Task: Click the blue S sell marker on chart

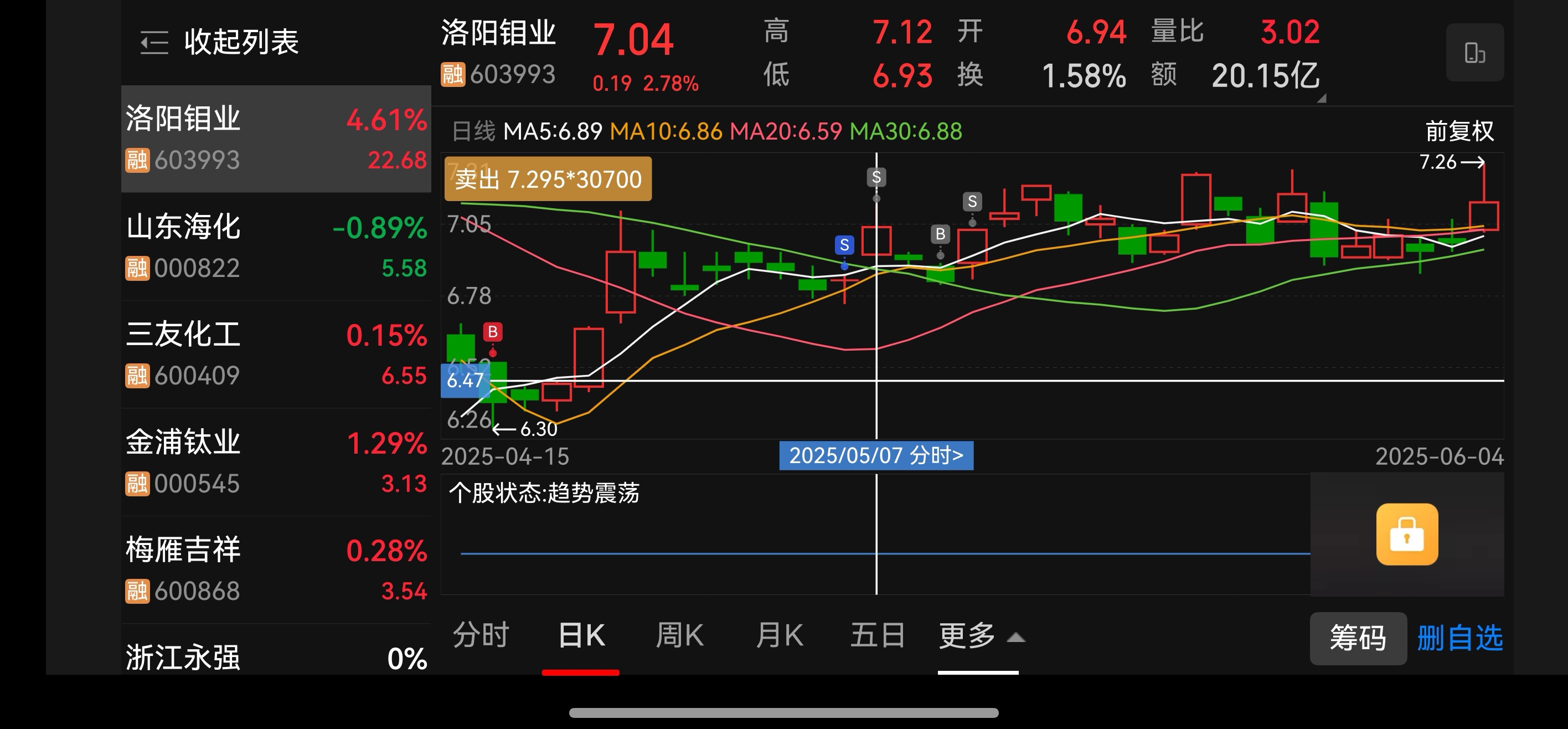Action: point(844,245)
